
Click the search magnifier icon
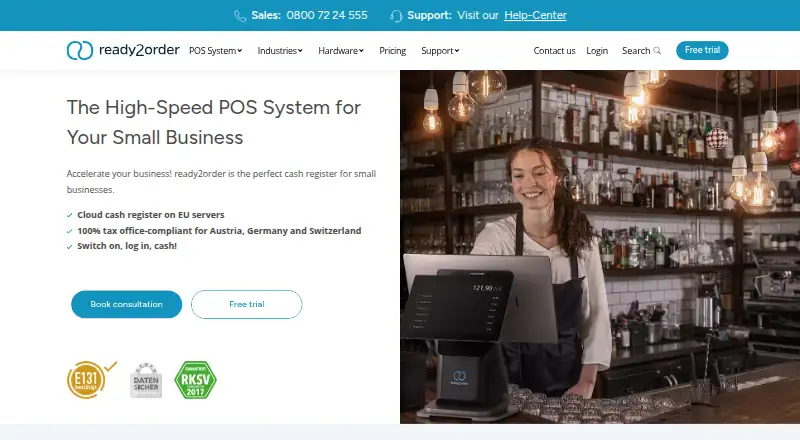657,51
